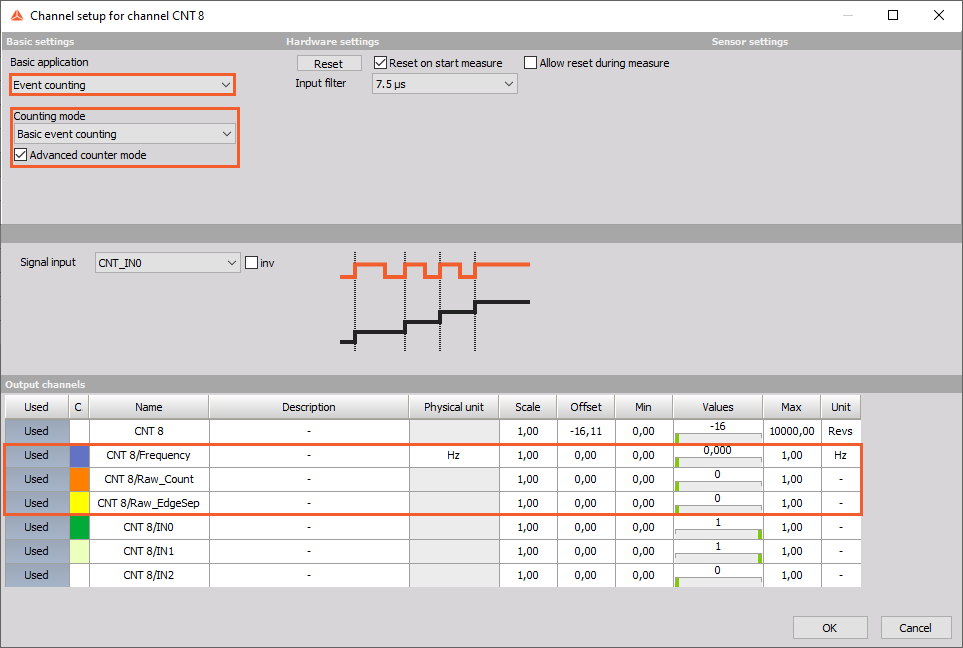
Task: Enable Allow reset during measure checkbox
Action: coord(531,63)
